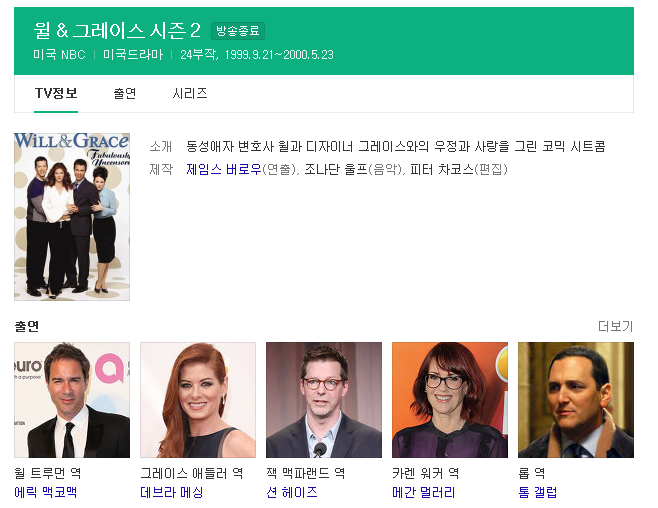Click the 24부작 broadcast dates text
This screenshot has width=658, height=508.
click(x=257, y=55)
